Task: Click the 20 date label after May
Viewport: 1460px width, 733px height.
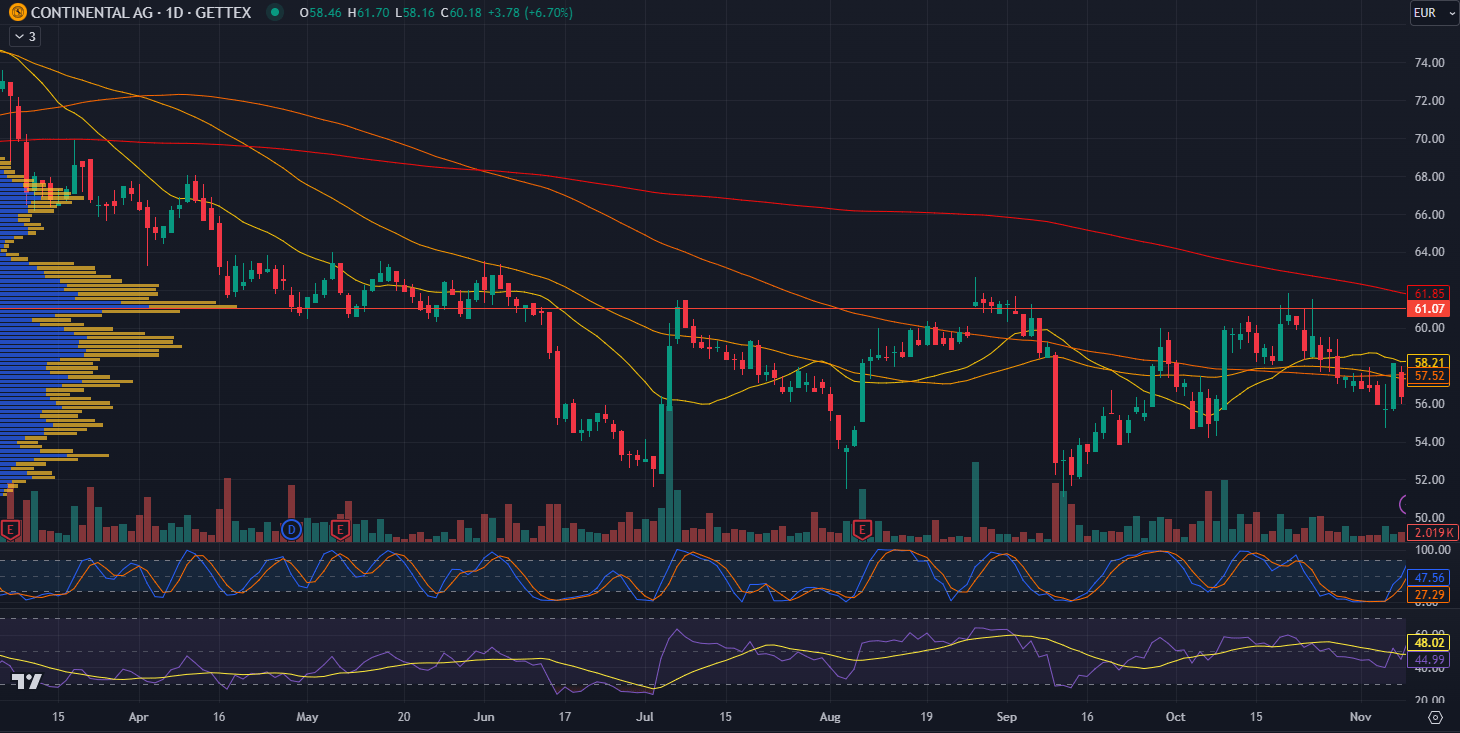Action: pyautogui.click(x=404, y=717)
